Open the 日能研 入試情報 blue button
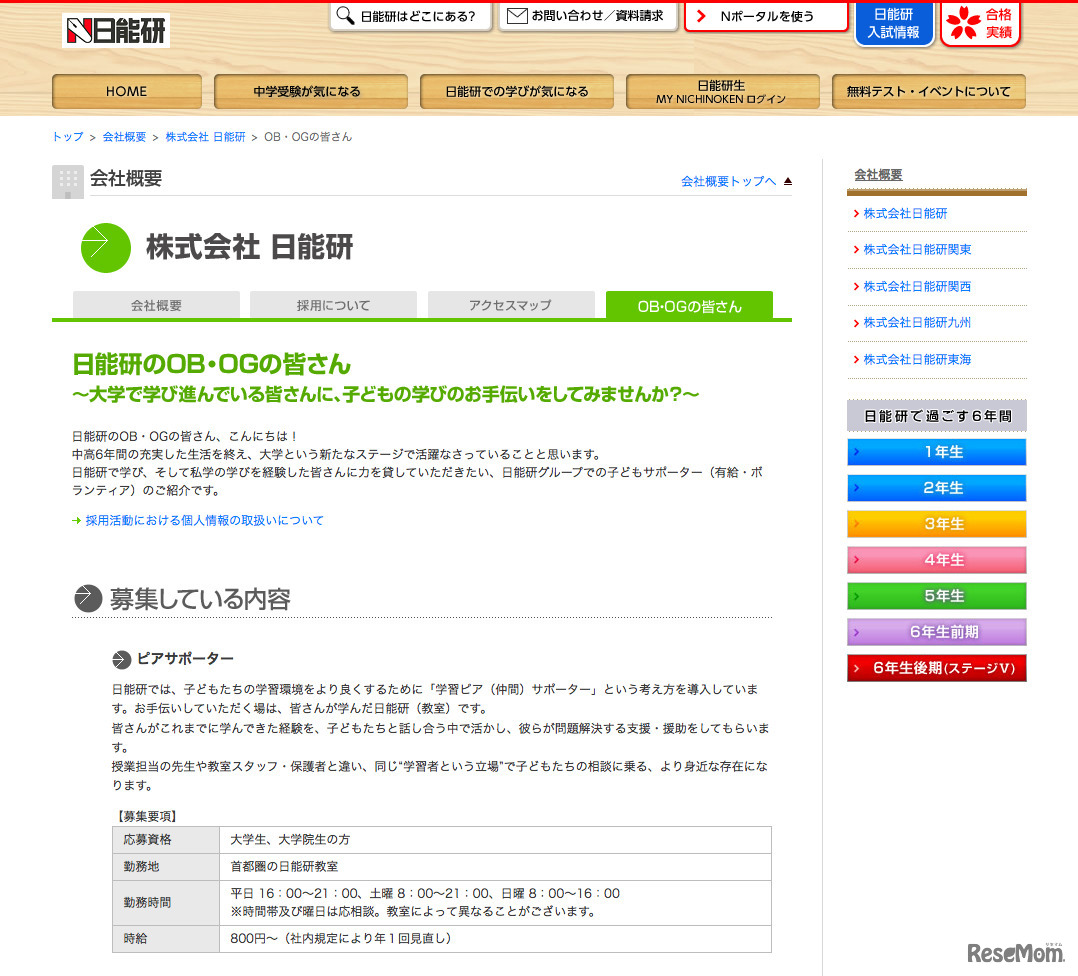Screen dimensions: 1078x976 click(893, 23)
